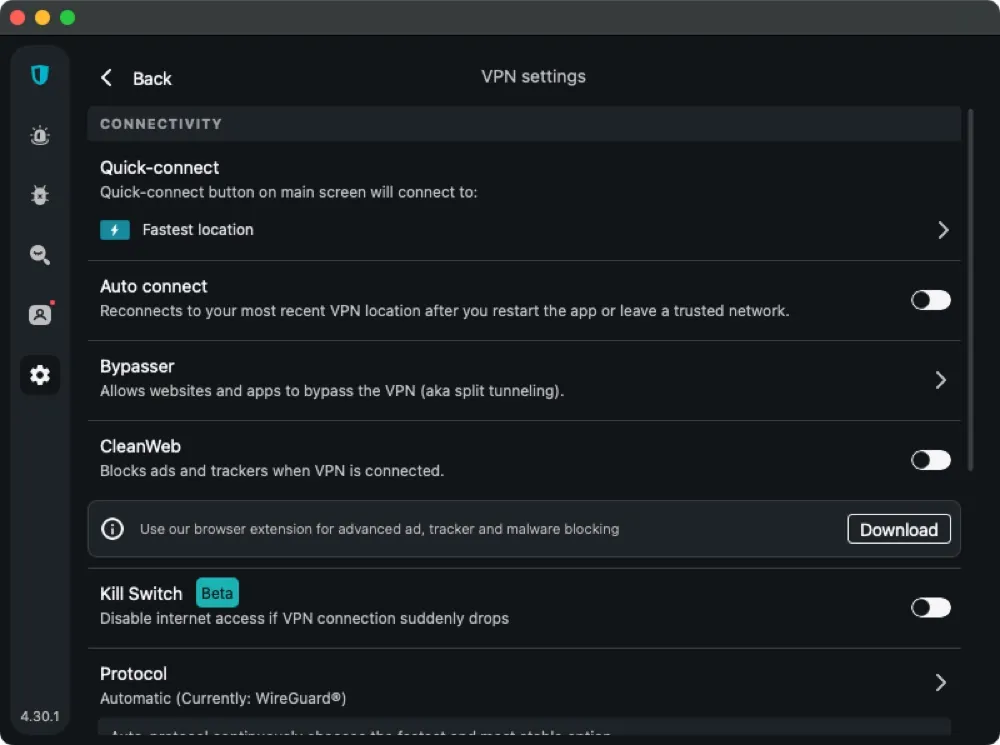This screenshot has width=1000, height=745.
Task: Open Bypasser settings via its chevron
Action: click(941, 380)
